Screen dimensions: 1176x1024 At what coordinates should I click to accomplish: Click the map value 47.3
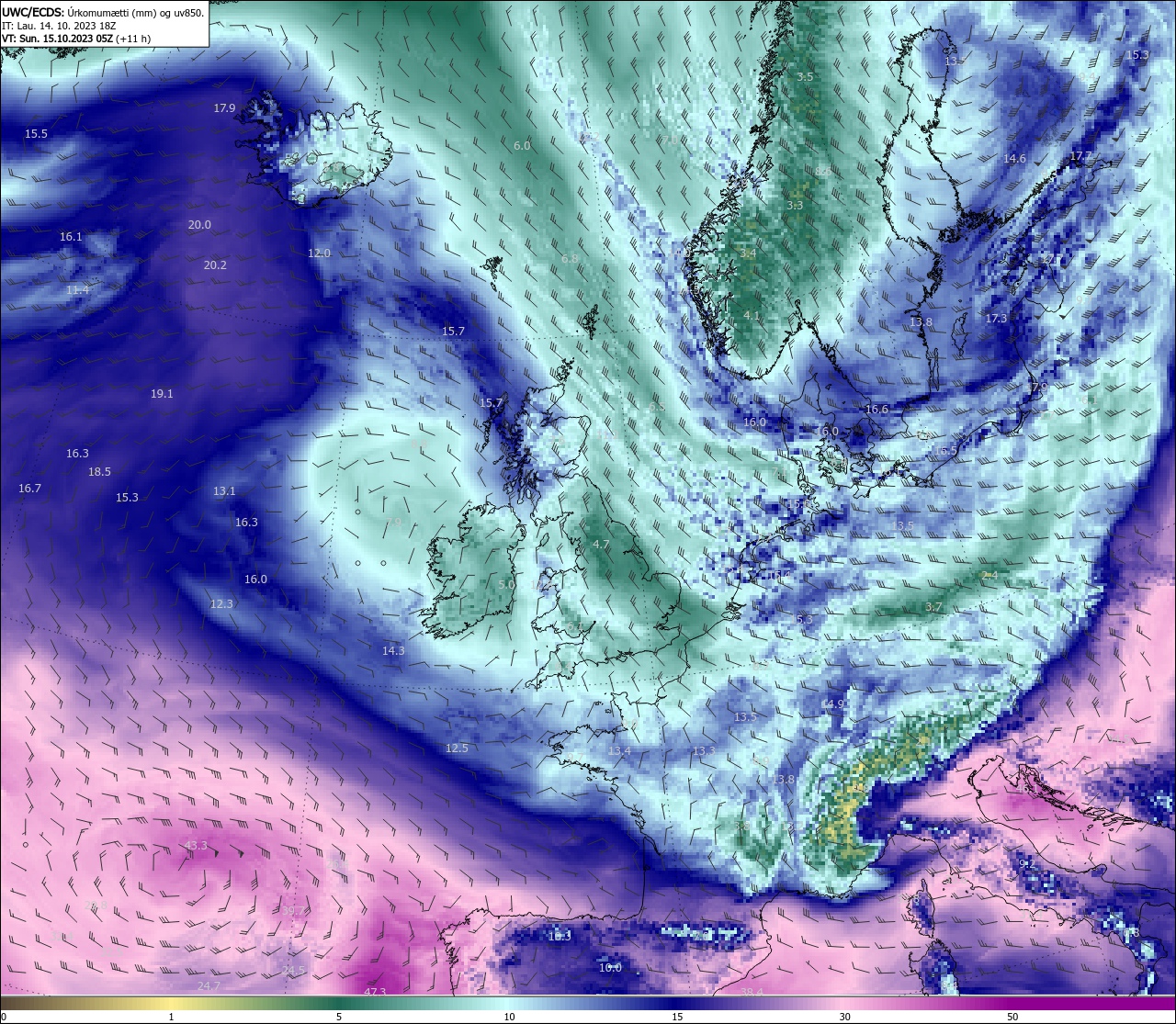click(x=375, y=992)
